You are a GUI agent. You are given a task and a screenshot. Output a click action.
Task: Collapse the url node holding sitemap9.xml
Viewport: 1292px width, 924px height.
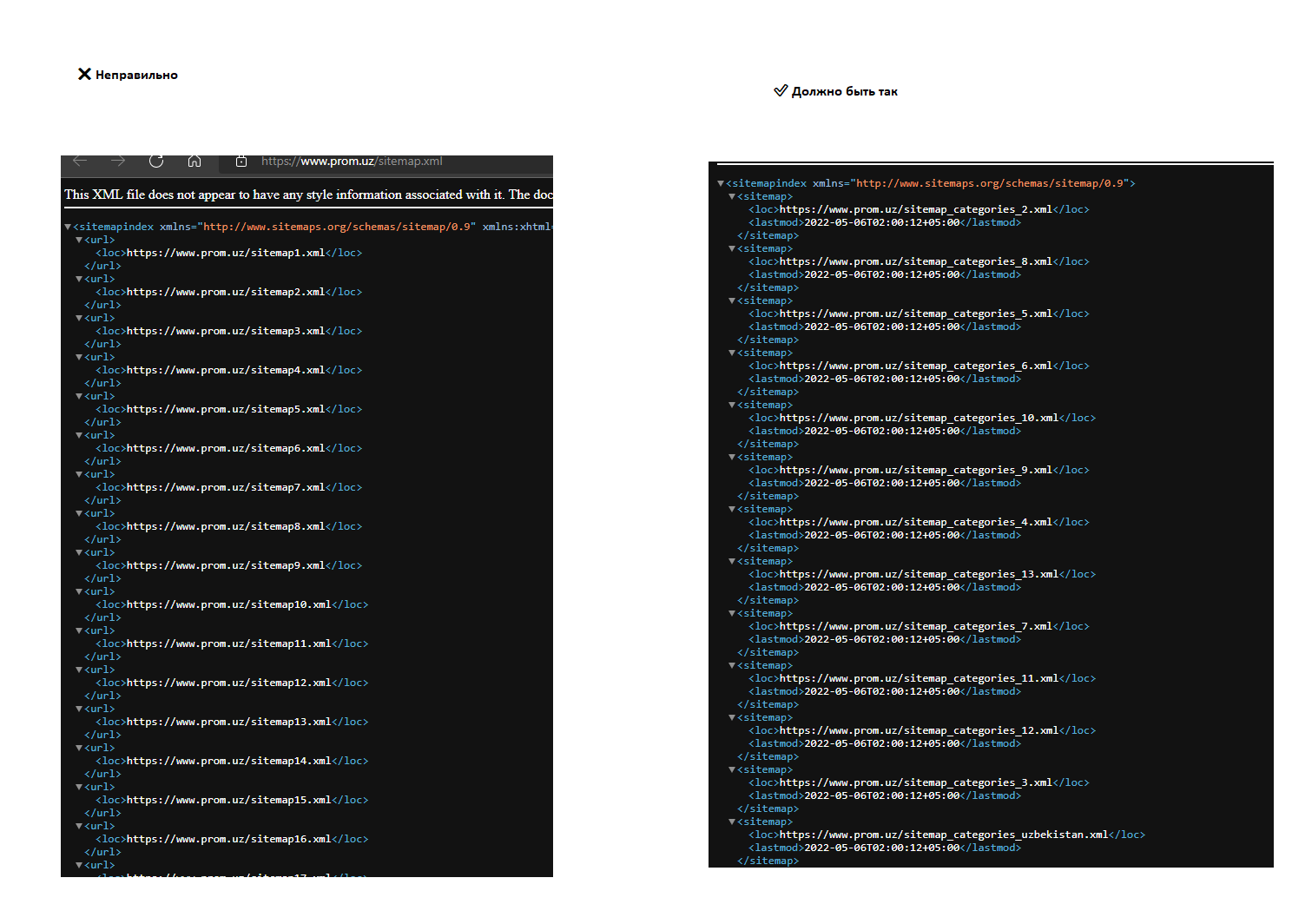(79, 552)
